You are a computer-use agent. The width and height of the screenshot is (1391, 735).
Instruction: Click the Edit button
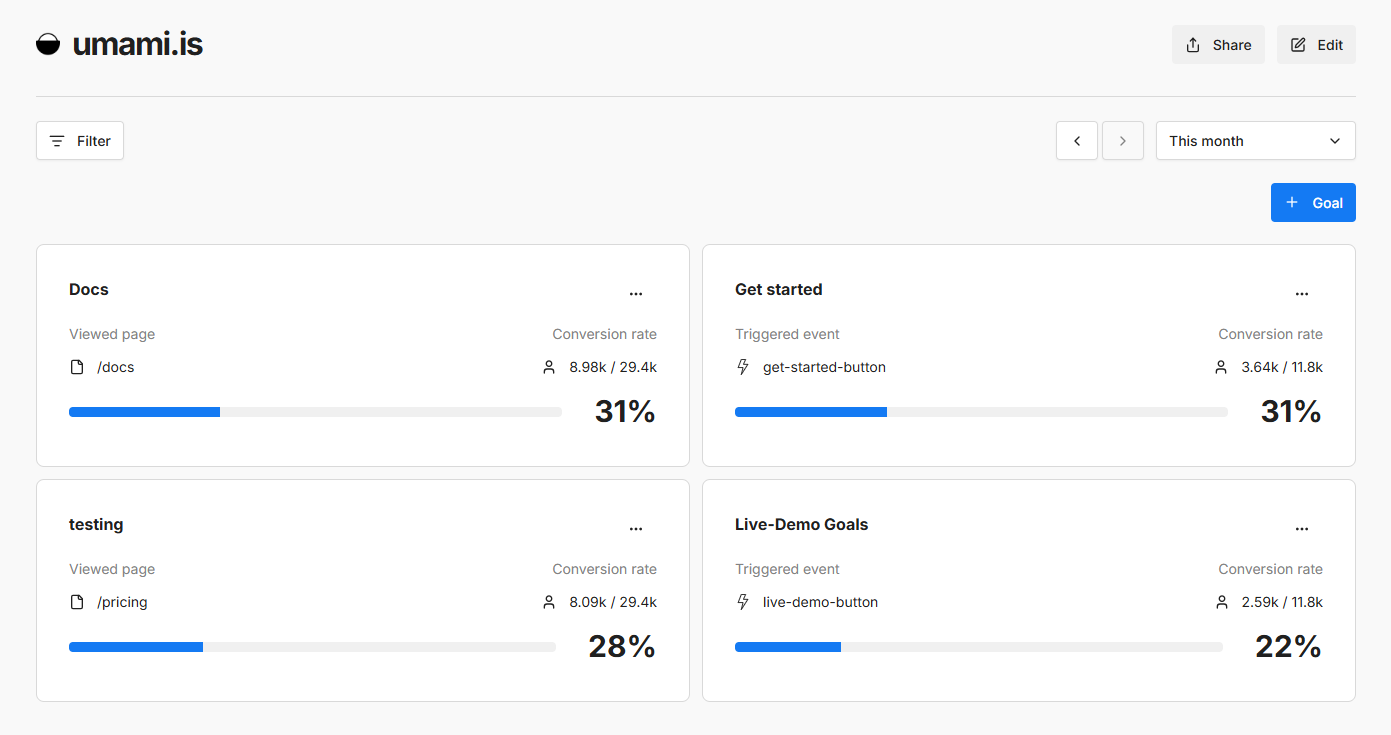pyautogui.click(x=1316, y=45)
